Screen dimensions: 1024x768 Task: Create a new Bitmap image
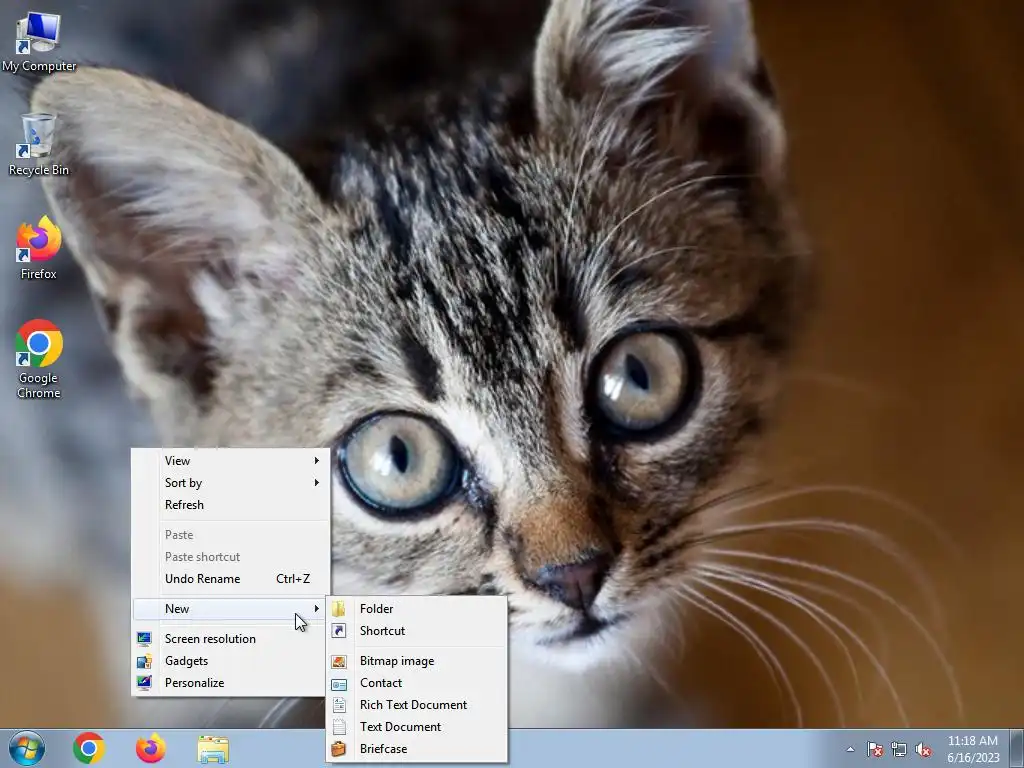[417, 661]
